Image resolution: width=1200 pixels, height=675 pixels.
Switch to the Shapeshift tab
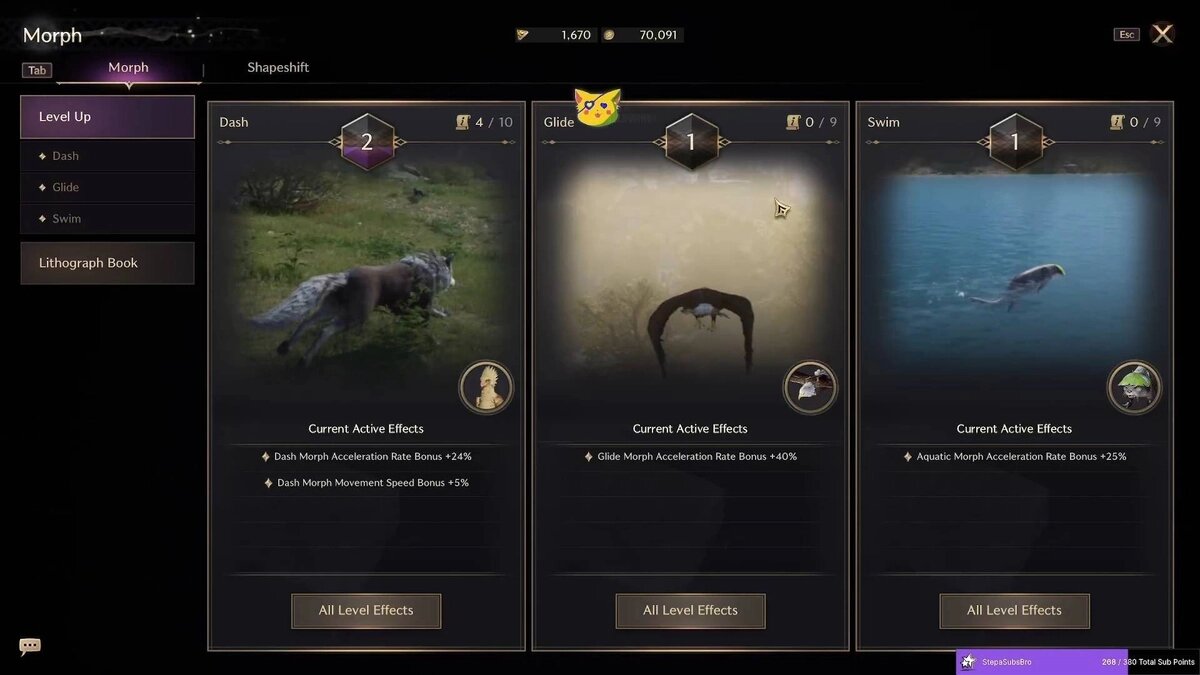(x=278, y=68)
